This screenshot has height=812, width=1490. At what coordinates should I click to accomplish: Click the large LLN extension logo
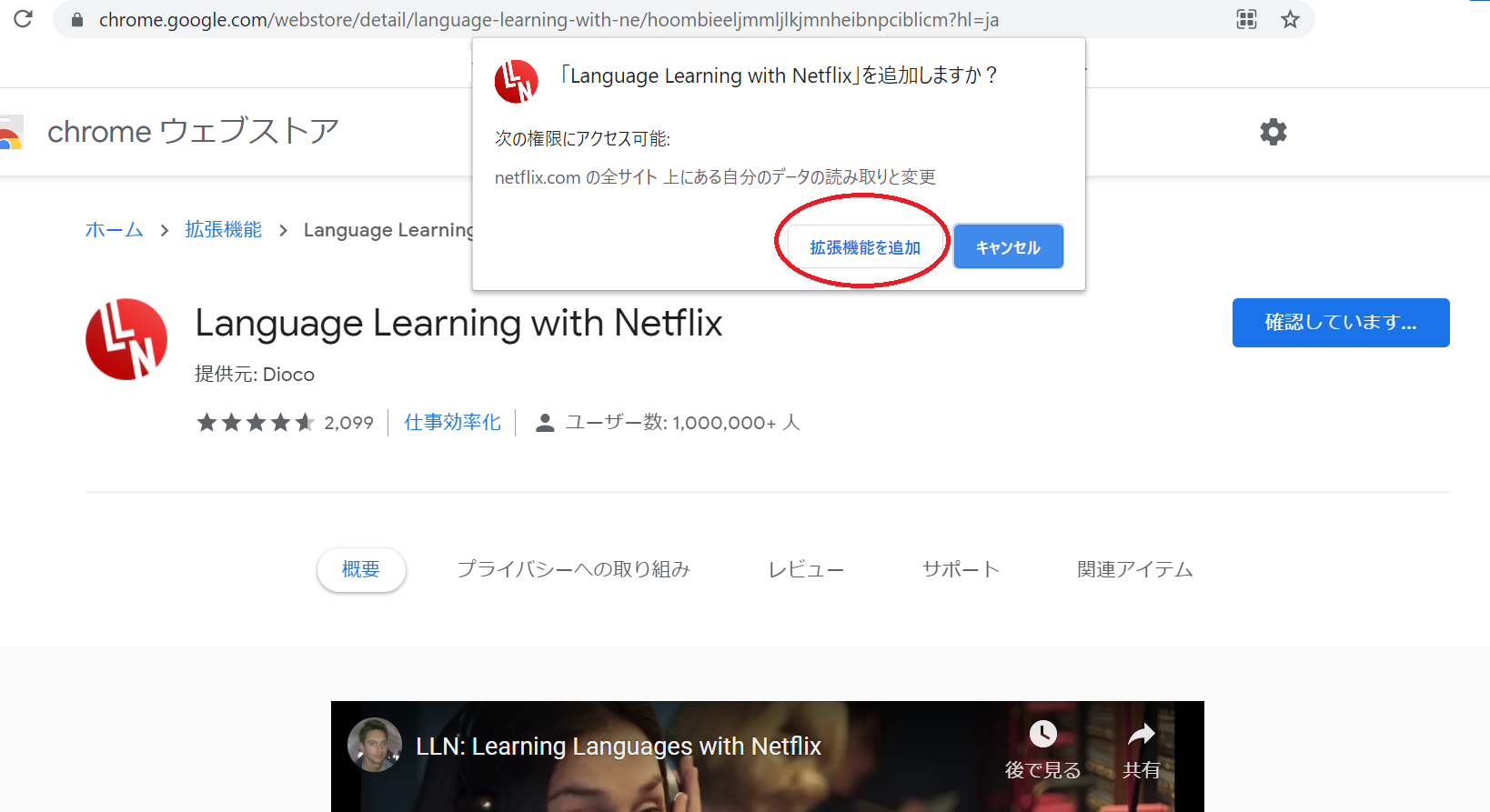coord(126,339)
